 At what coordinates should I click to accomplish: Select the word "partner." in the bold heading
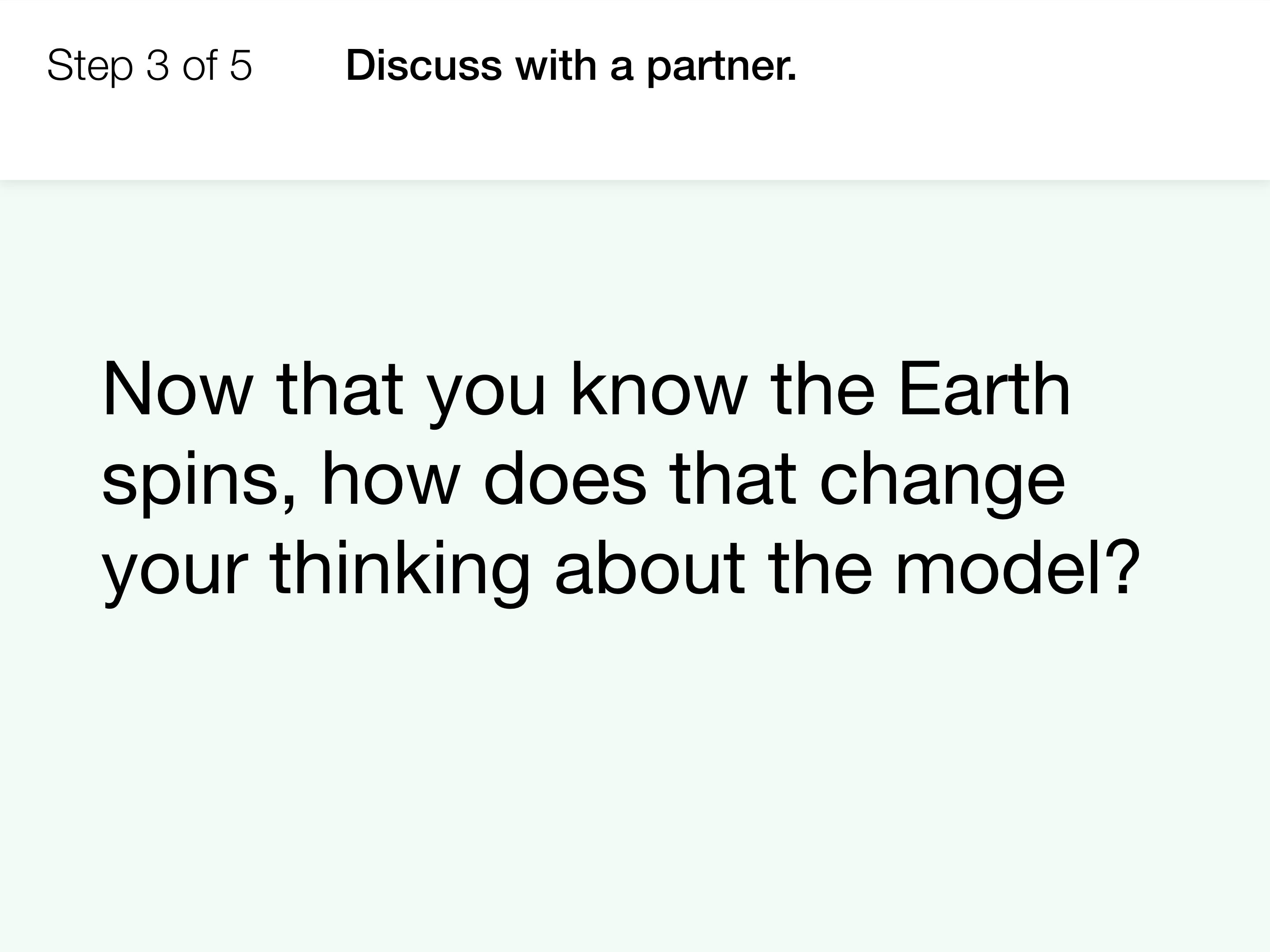722,67
